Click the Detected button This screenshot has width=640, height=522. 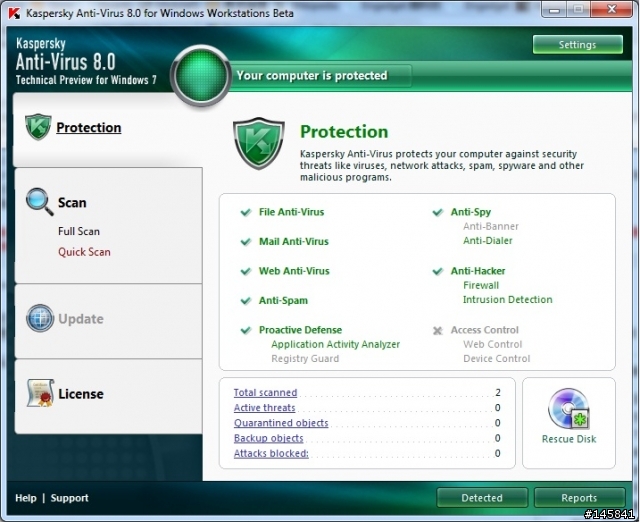(482, 498)
